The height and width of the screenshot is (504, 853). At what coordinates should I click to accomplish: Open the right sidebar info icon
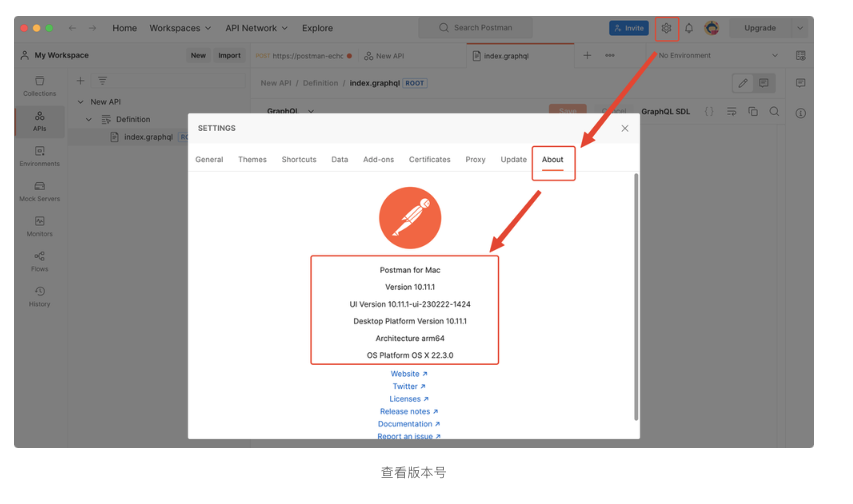click(800, 113)
